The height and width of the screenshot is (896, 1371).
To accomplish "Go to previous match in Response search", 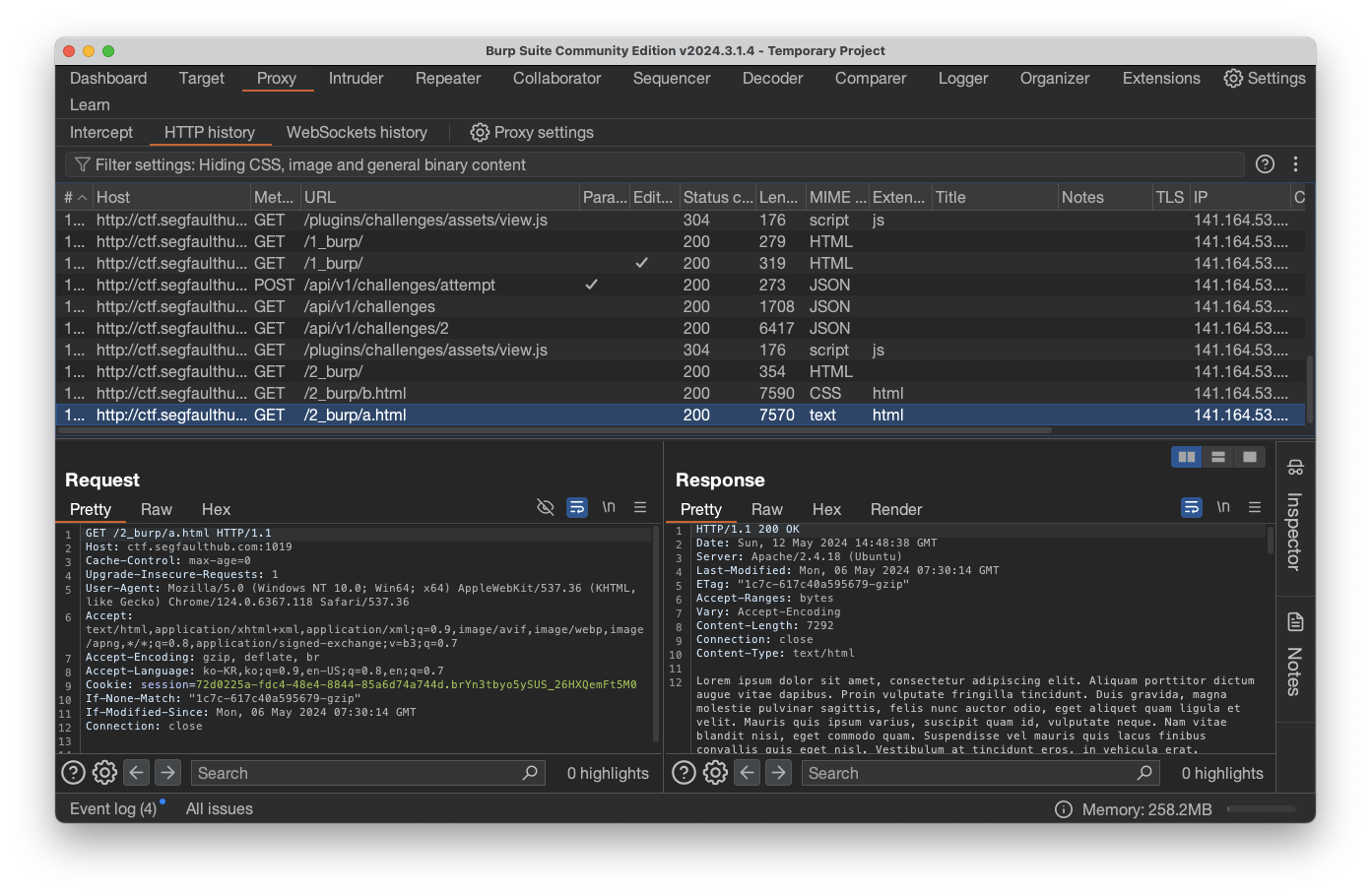I will 748,773.
